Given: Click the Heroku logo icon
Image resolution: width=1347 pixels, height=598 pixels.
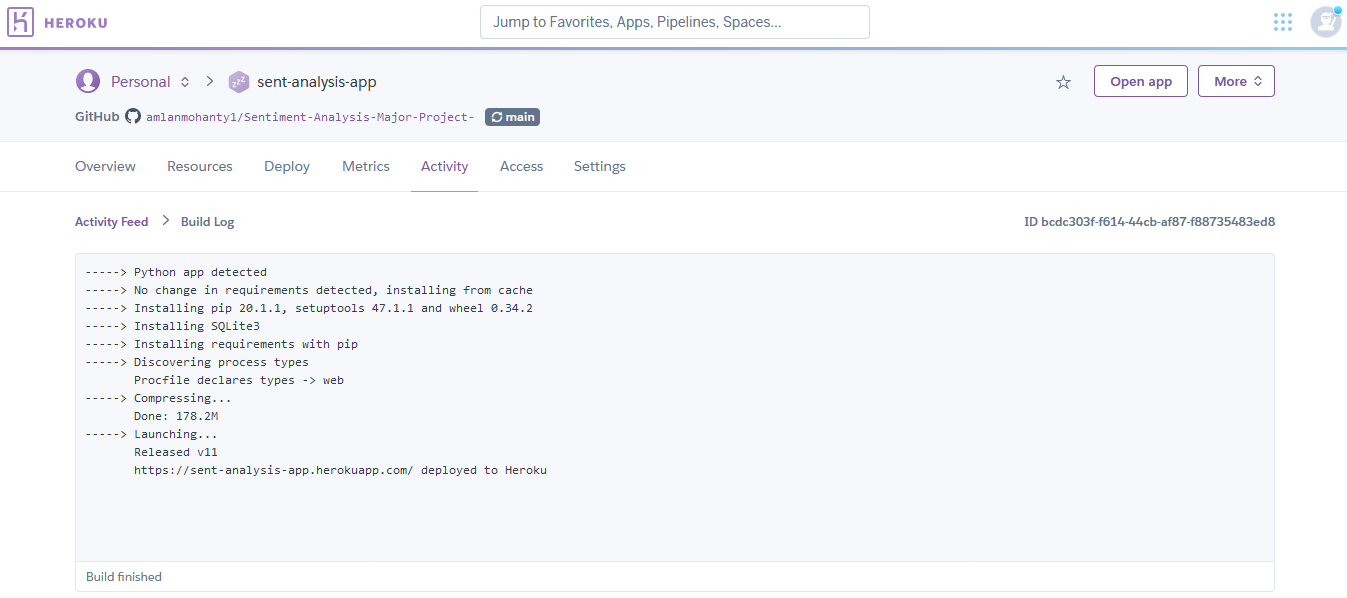Looking at the screenshot, I should (21, 22).
